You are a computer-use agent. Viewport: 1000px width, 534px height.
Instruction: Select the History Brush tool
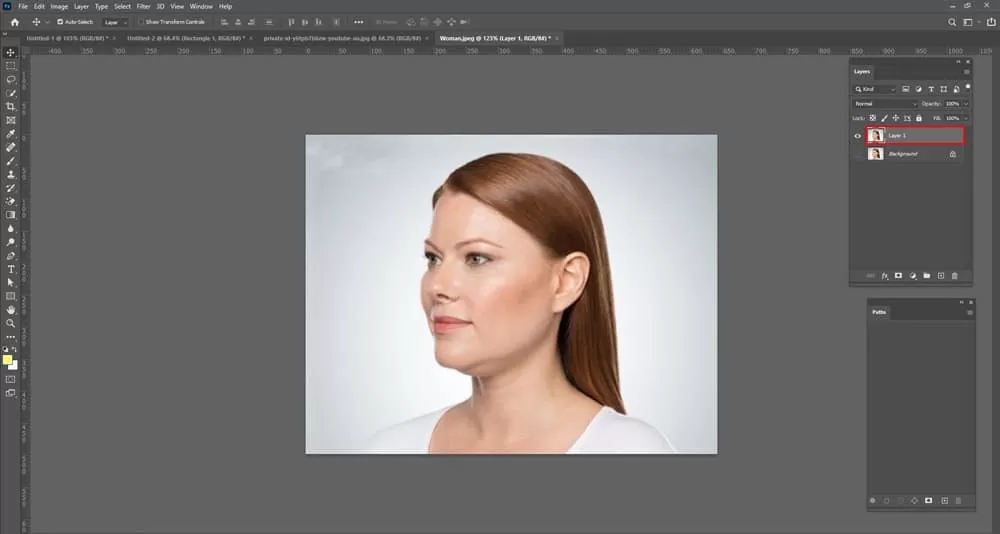point(11,188)
